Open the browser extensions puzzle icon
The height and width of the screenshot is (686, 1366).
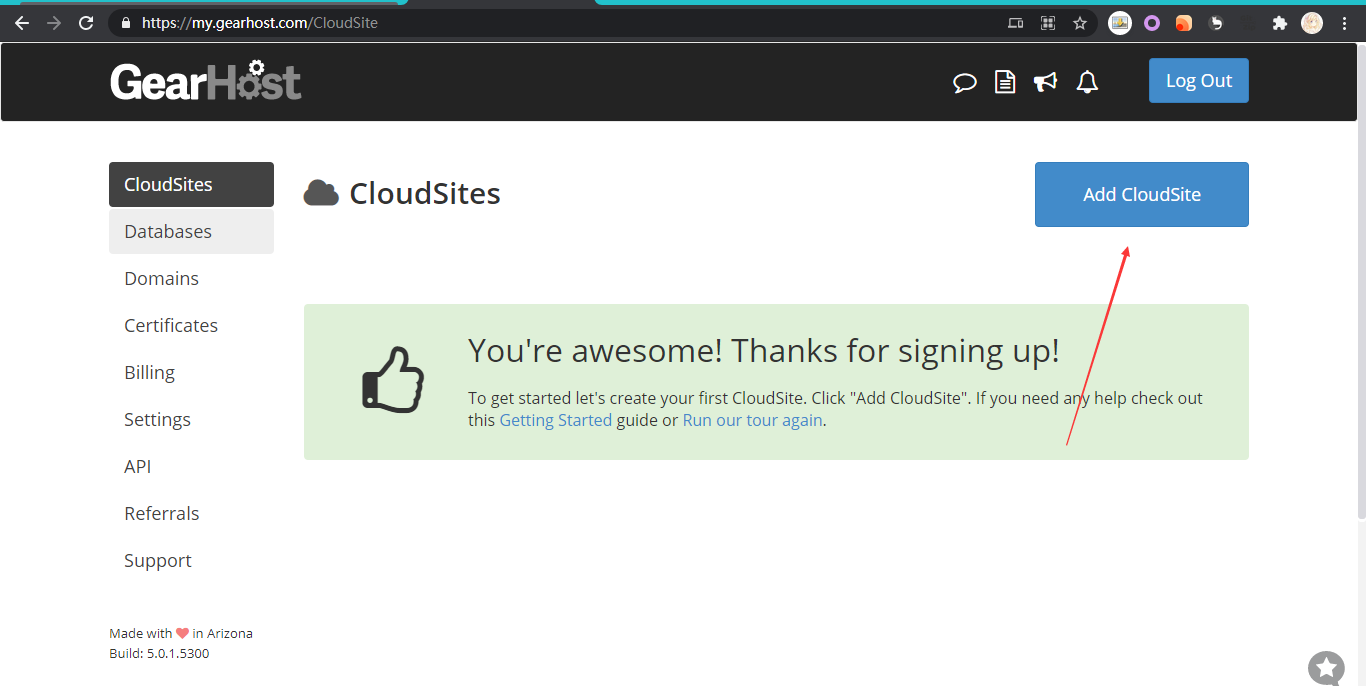click(1279, 23)
